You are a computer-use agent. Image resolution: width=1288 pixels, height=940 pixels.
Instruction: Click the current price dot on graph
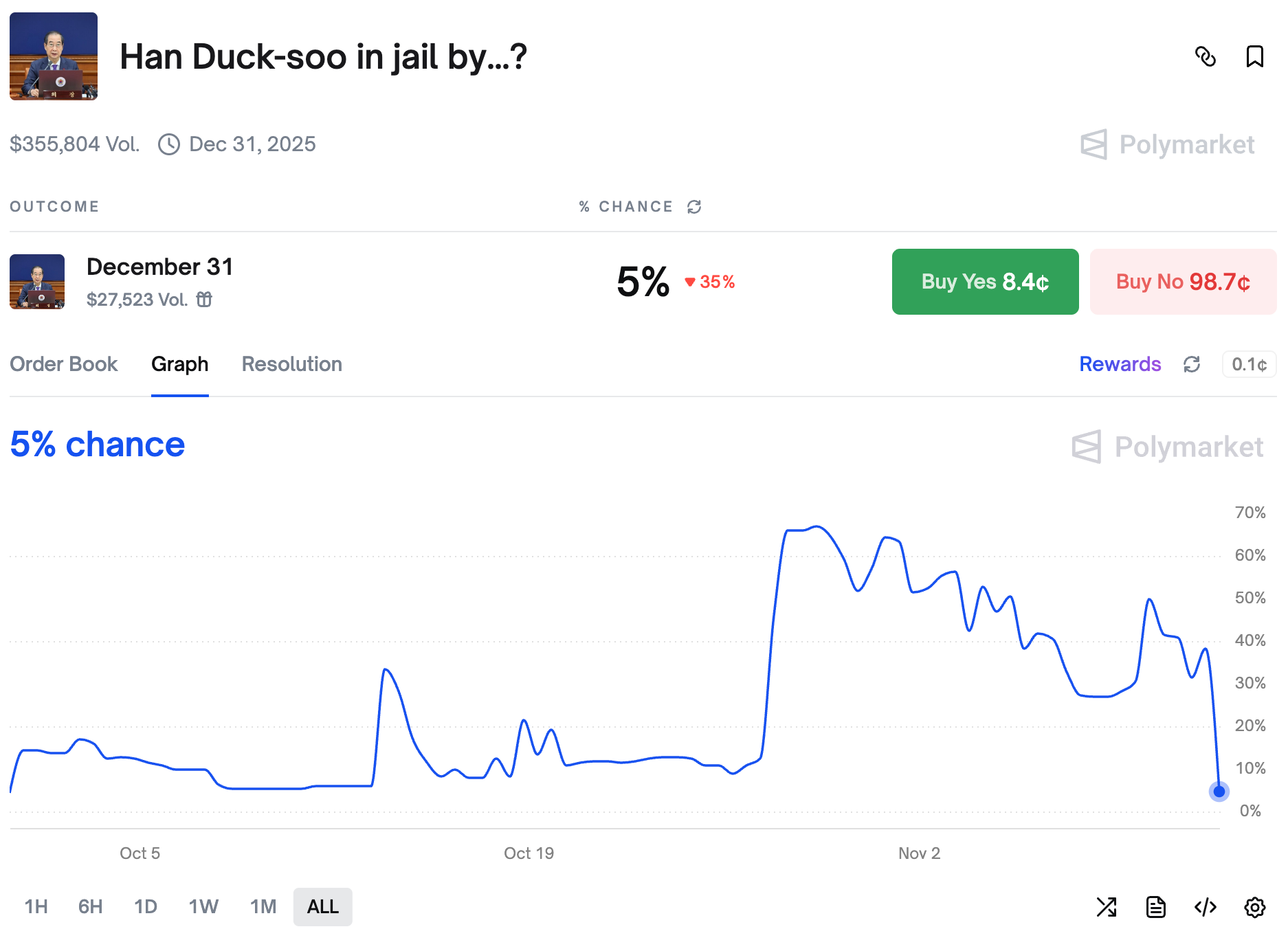click(1219, 792)
